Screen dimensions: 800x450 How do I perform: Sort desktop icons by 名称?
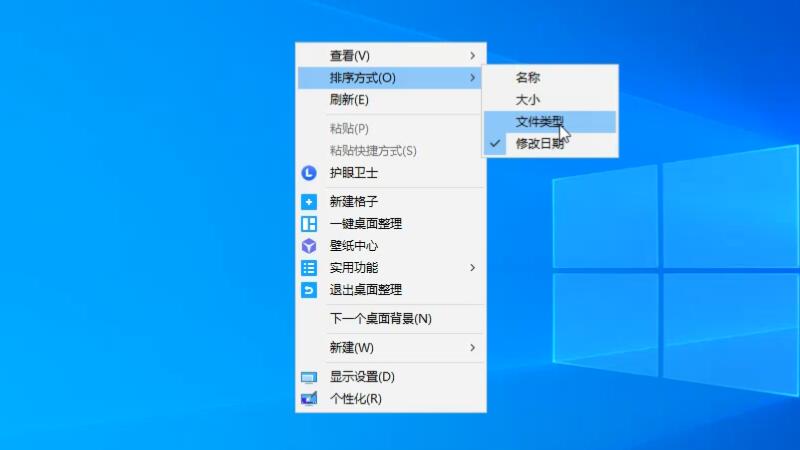[x=528, y=78]
